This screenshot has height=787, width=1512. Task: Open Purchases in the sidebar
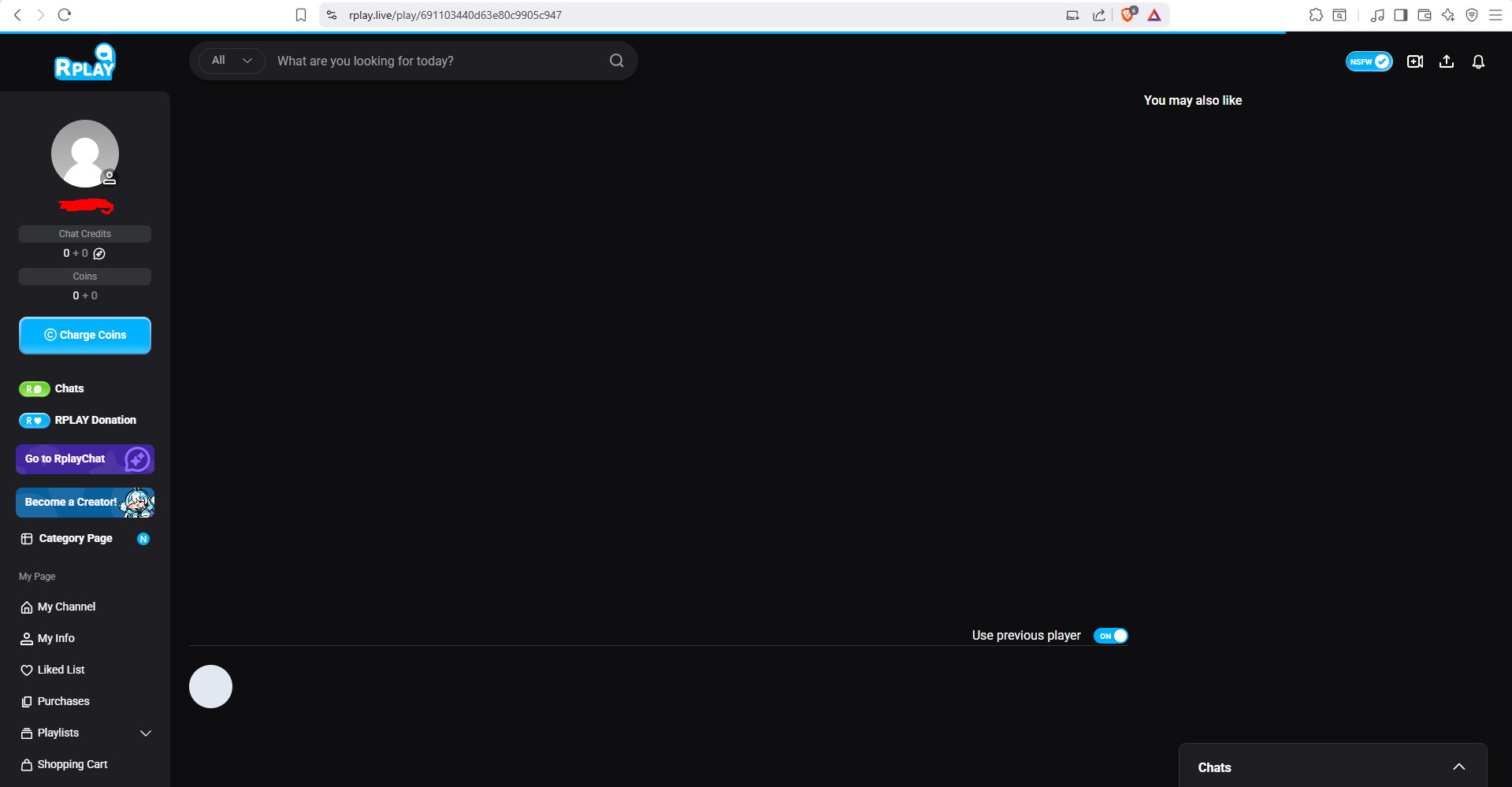(x=55, y=702)
